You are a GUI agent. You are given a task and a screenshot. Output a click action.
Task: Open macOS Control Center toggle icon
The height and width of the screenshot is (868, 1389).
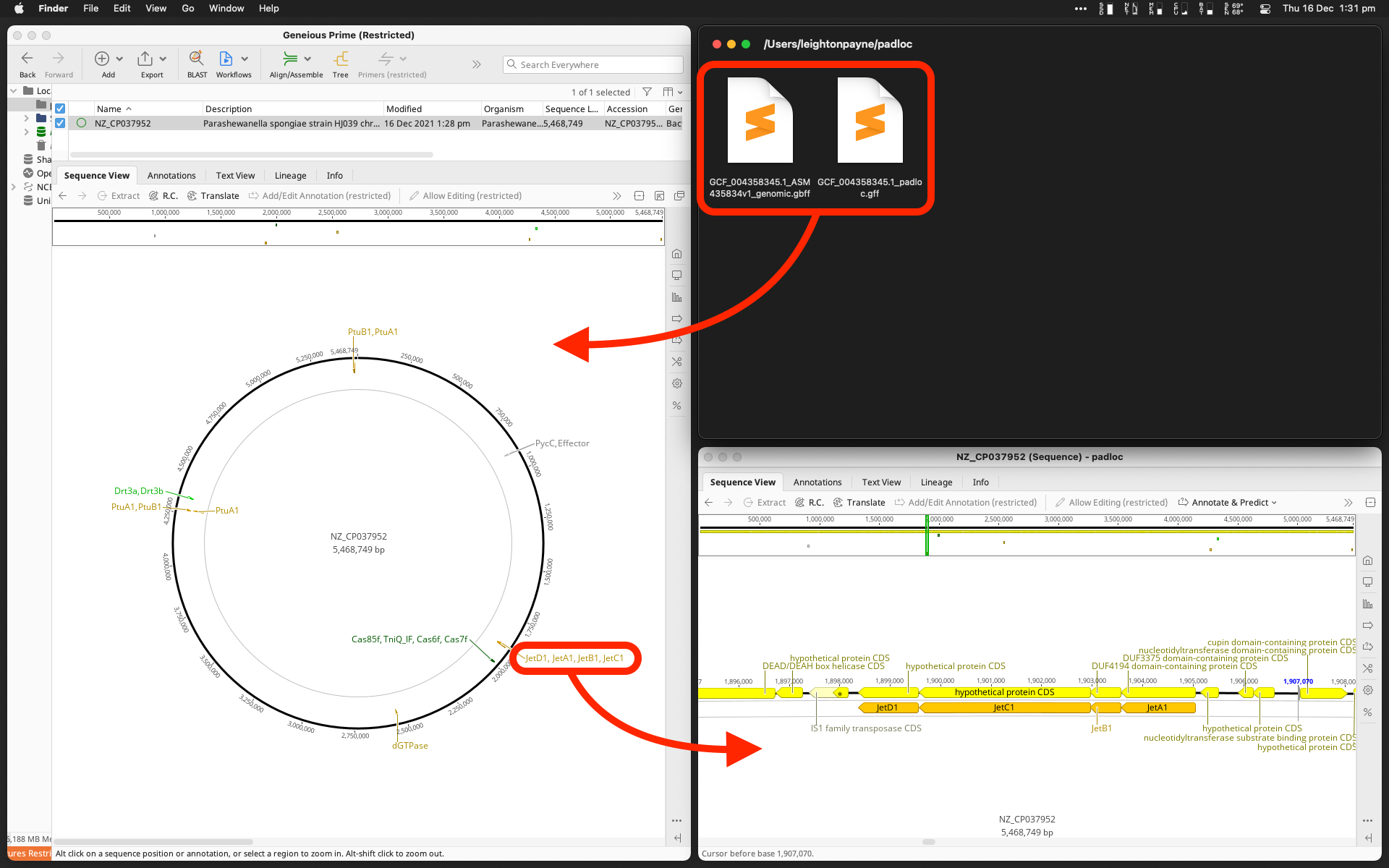(1265, 9)
